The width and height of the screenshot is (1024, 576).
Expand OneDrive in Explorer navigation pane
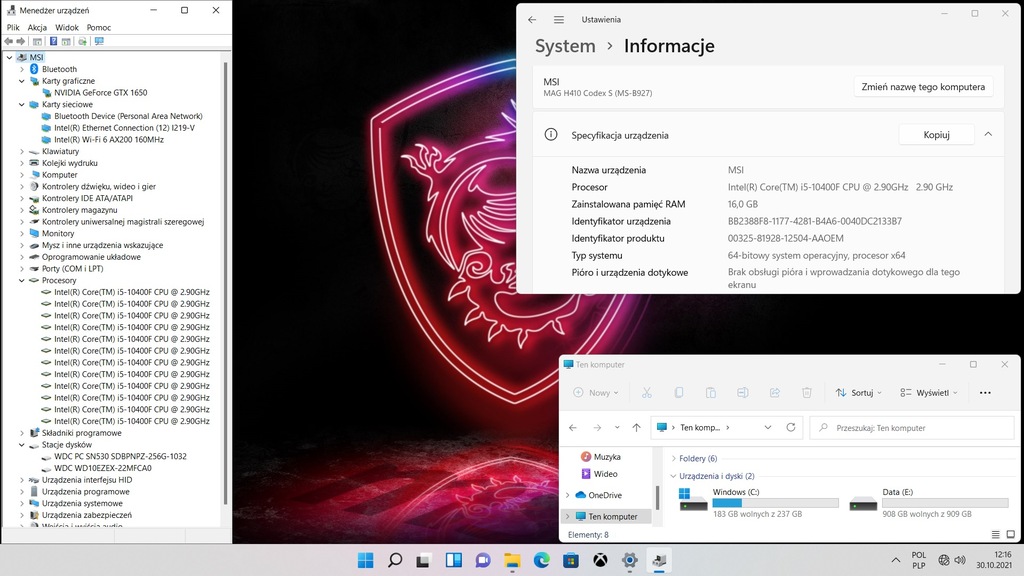pos(568,495)
